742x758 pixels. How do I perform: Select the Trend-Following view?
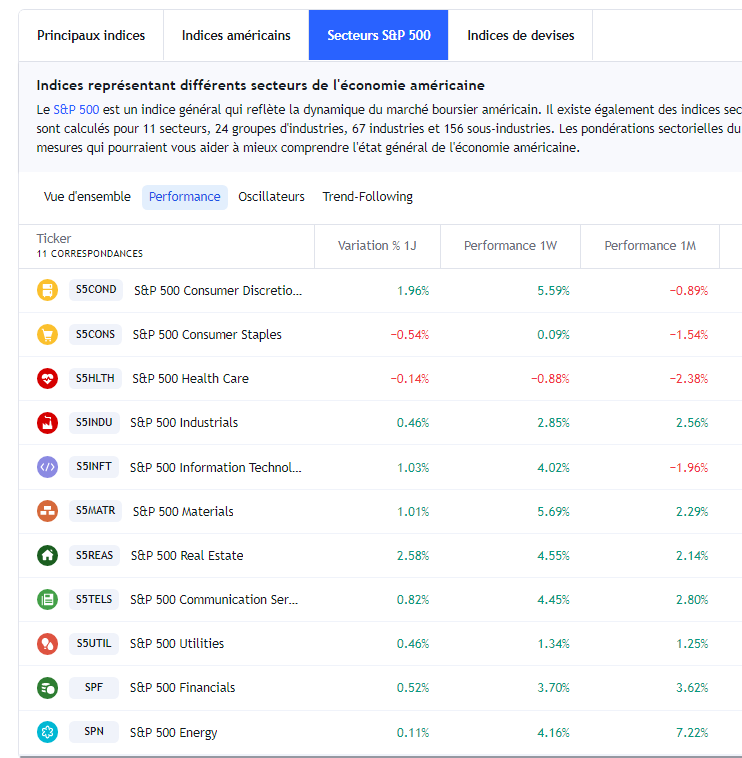[x=367, y=197]
